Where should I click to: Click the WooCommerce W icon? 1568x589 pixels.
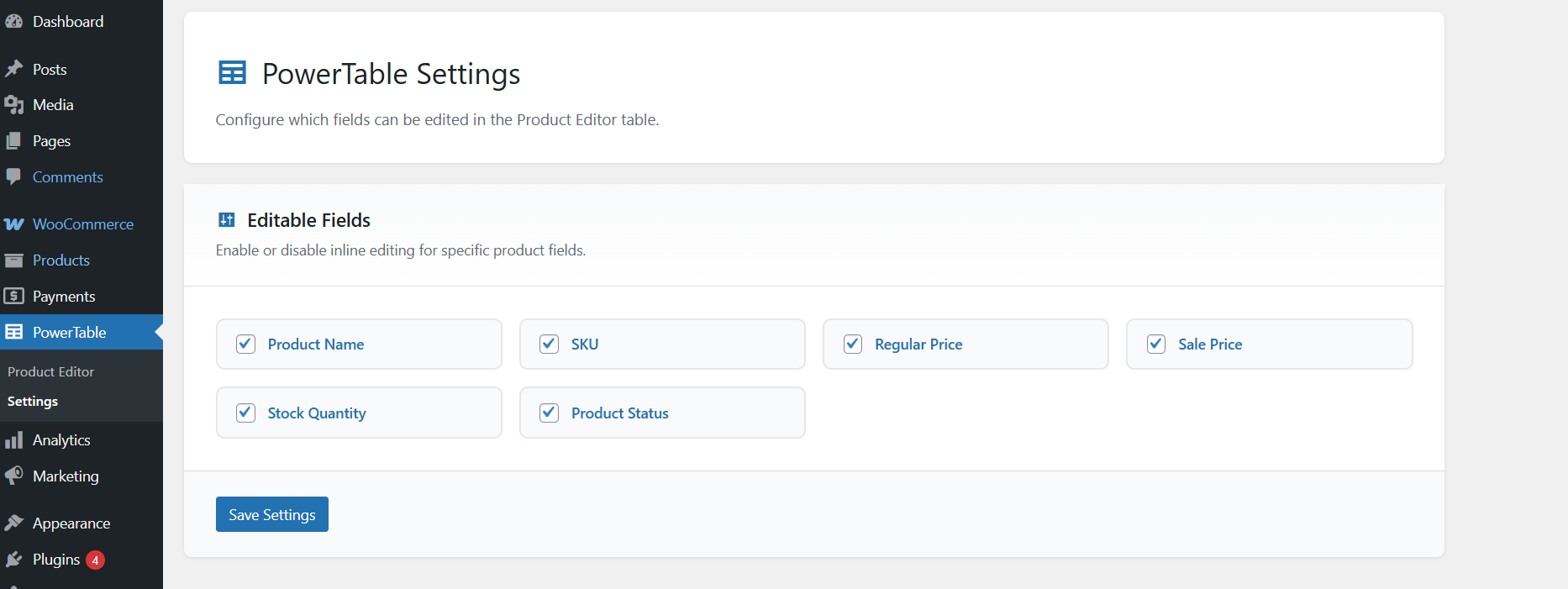(x=14, y=224)
